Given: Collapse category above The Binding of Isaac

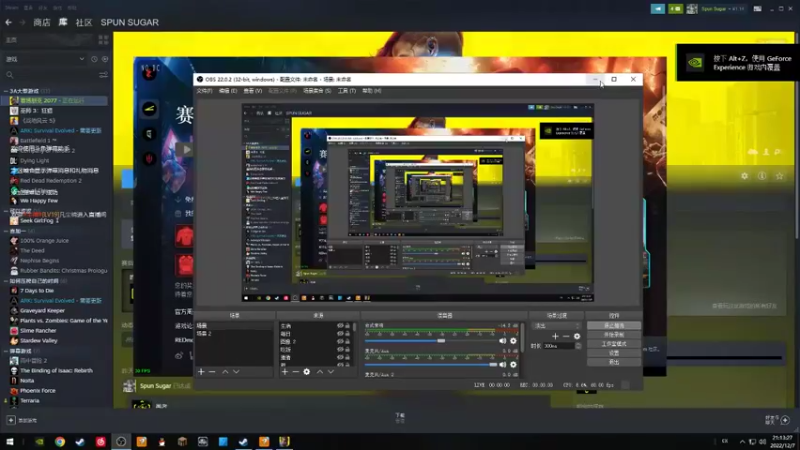Looking at the screenshot, I should coord(6,351).
